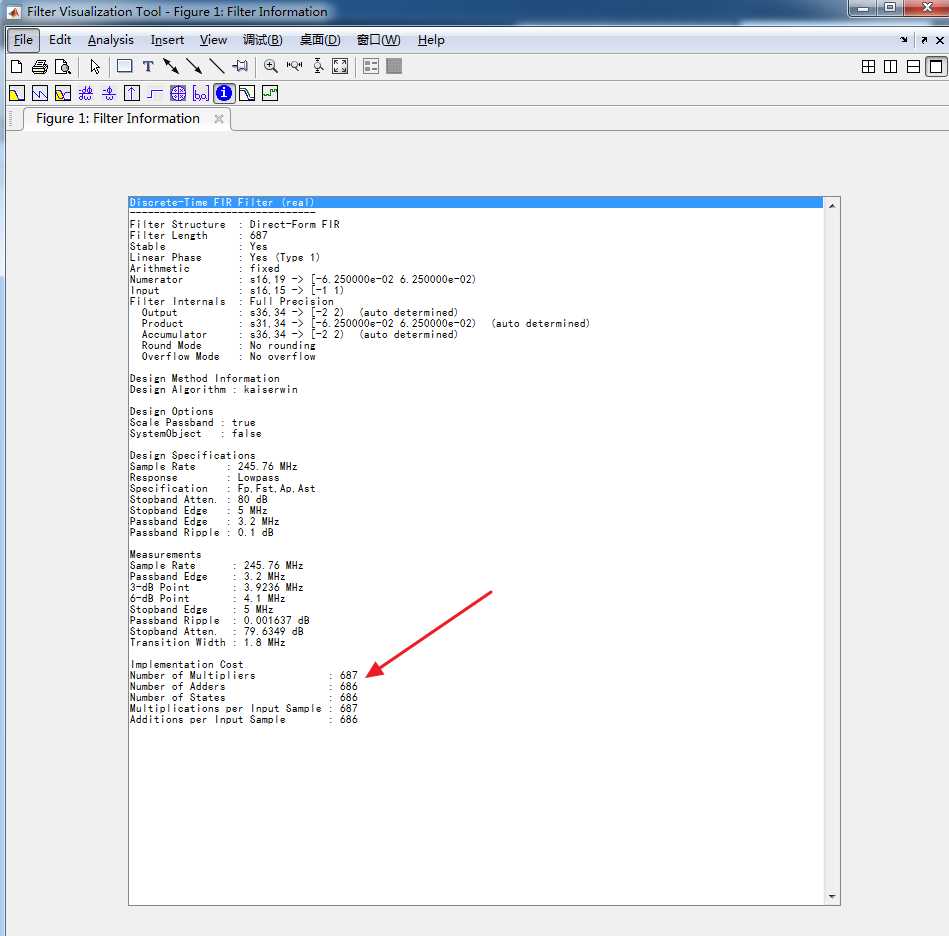Screen dimensions: 949x936
Task: Pick the double-headed arrow annotation tool
Action: coord(171,67)
